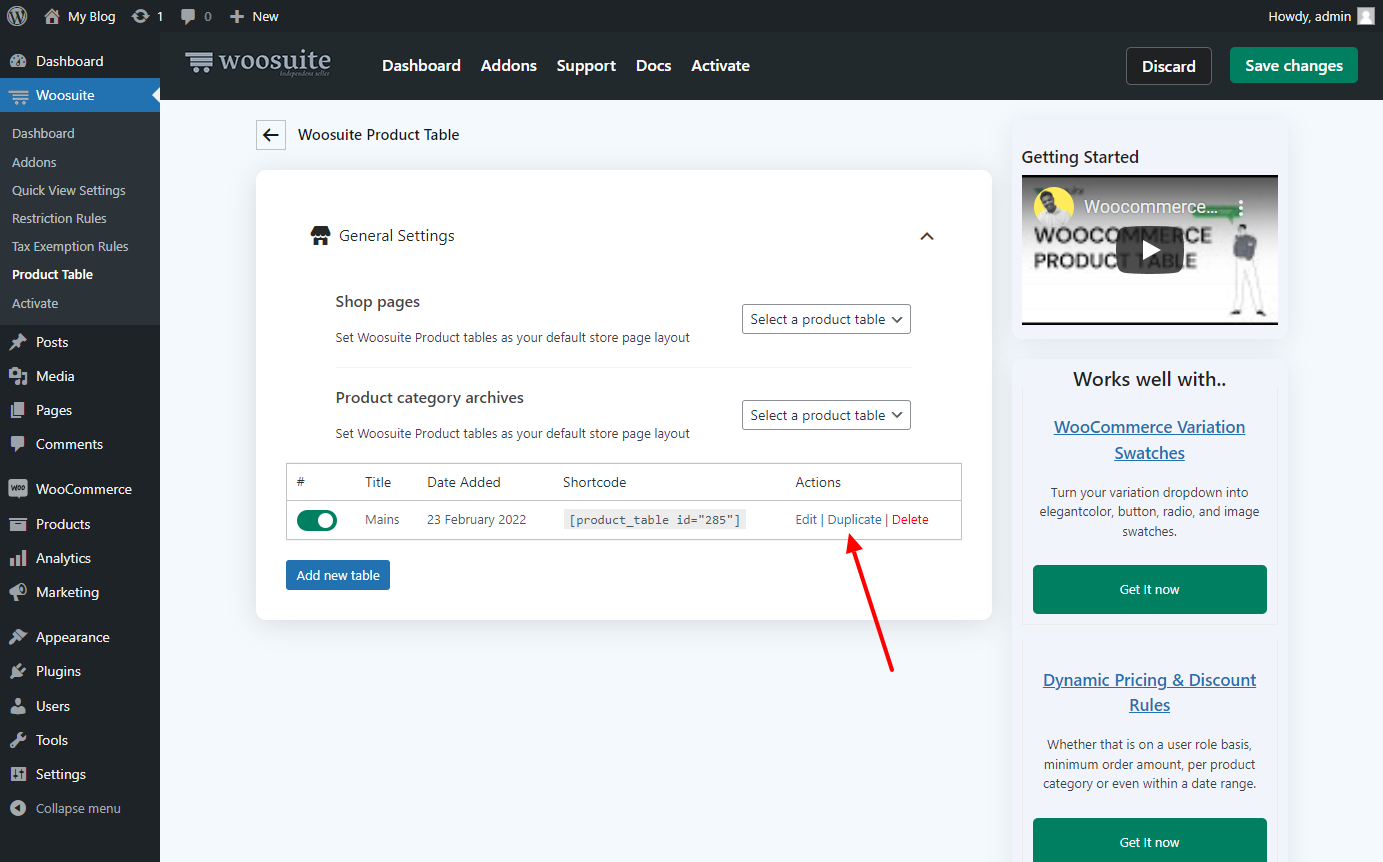This screenshot has width=1383, height=862.
Task: Open the Activate tab in header
Action: click(720, 66)
